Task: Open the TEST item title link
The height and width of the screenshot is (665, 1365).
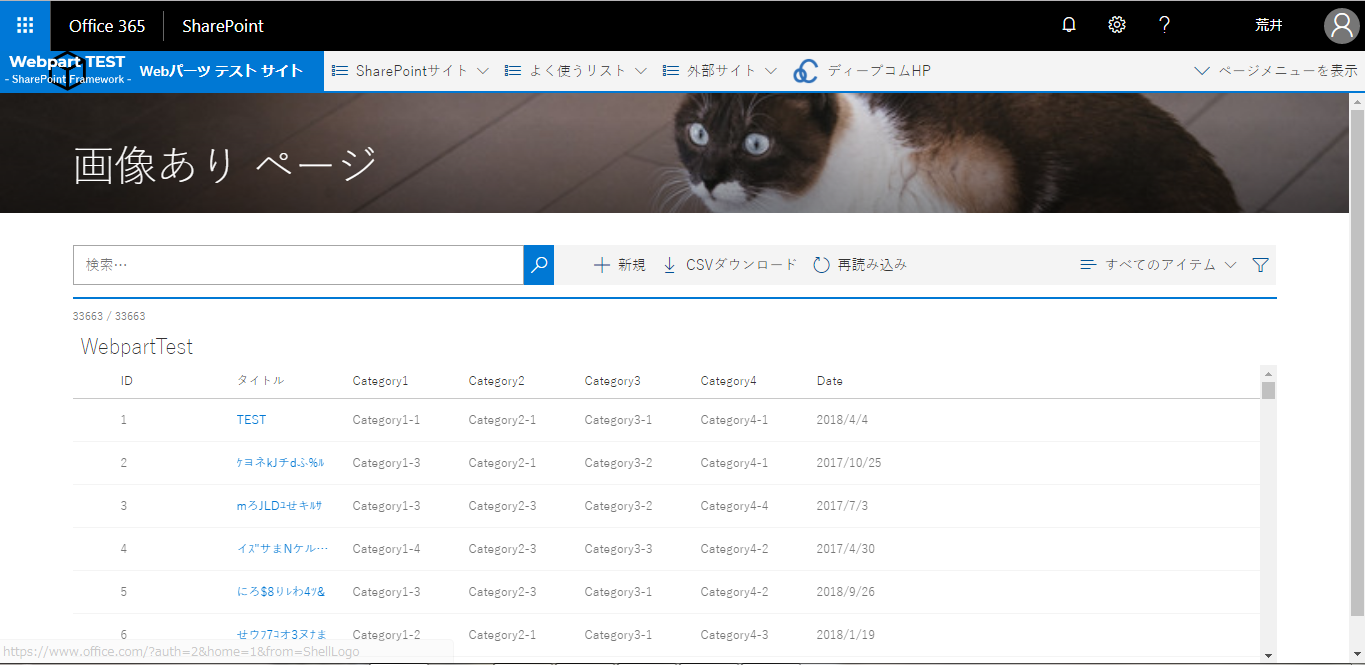Action: (x=251, y=420)
